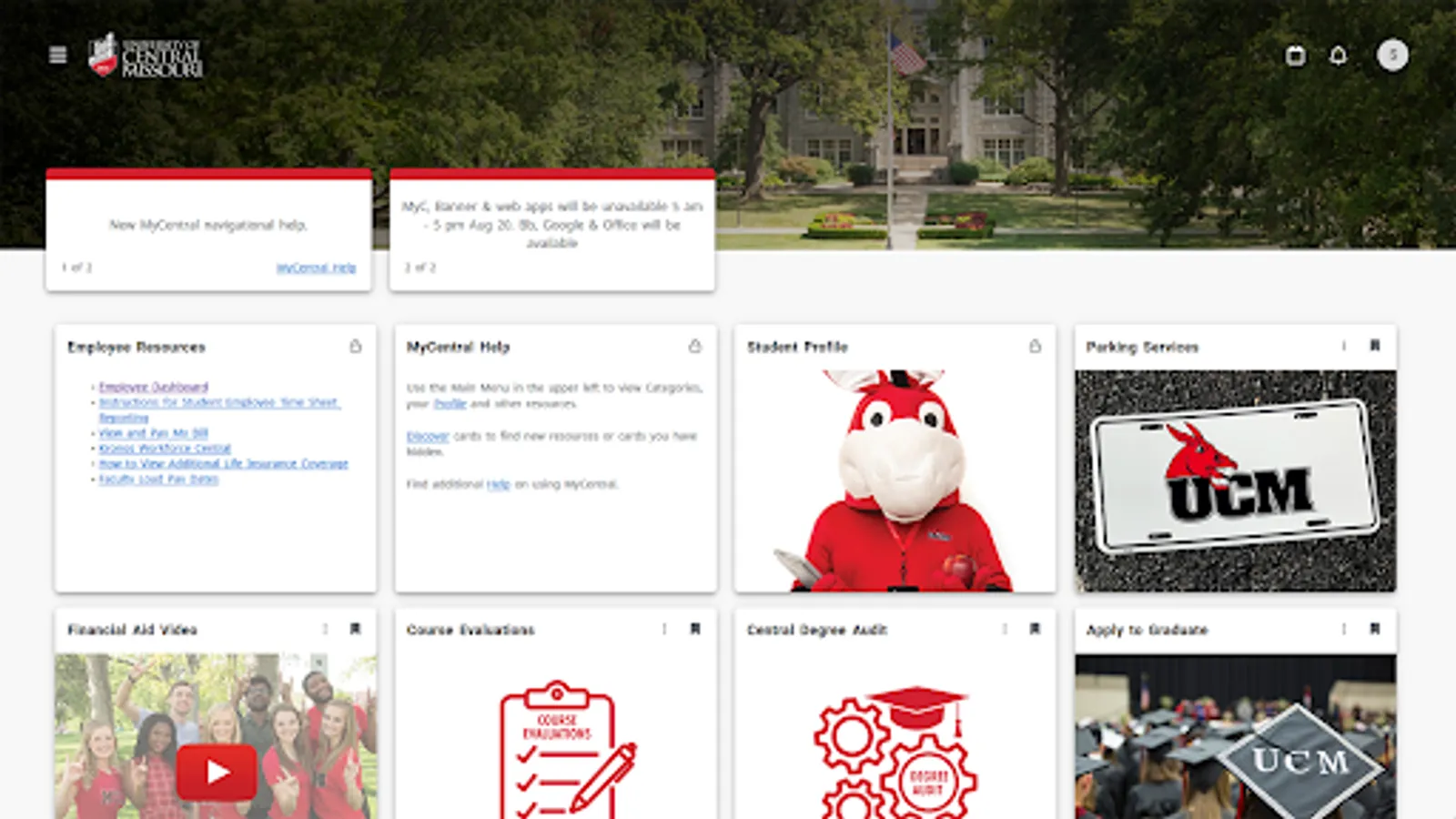Click the 'New MyCentral navigational help.' announcement text
The image size is (1456, 819).
(x=208, y=225)
